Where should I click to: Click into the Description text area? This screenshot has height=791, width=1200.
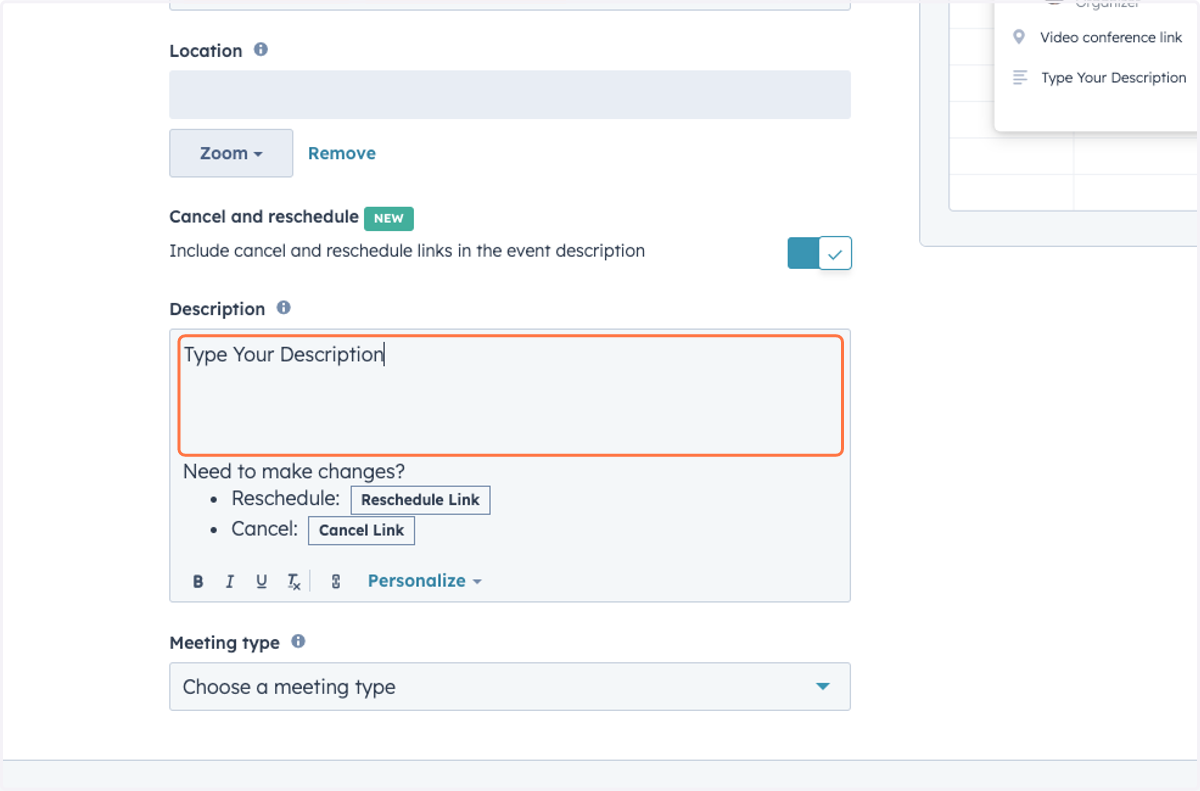(511, 396)
